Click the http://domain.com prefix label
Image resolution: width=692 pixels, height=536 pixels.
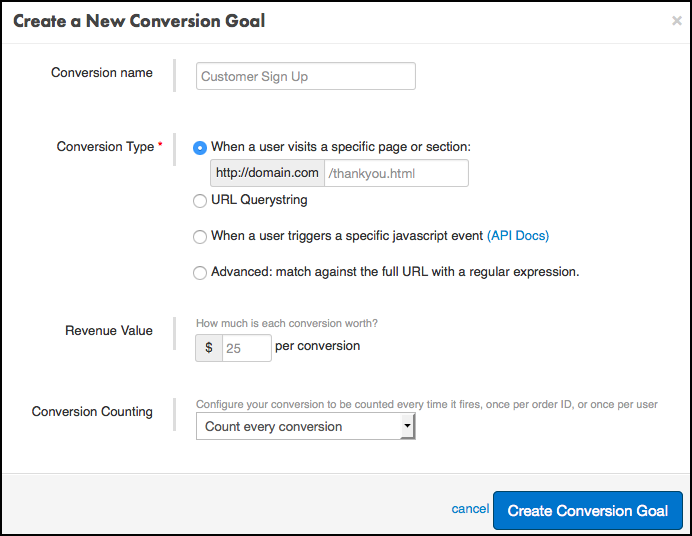267,173
